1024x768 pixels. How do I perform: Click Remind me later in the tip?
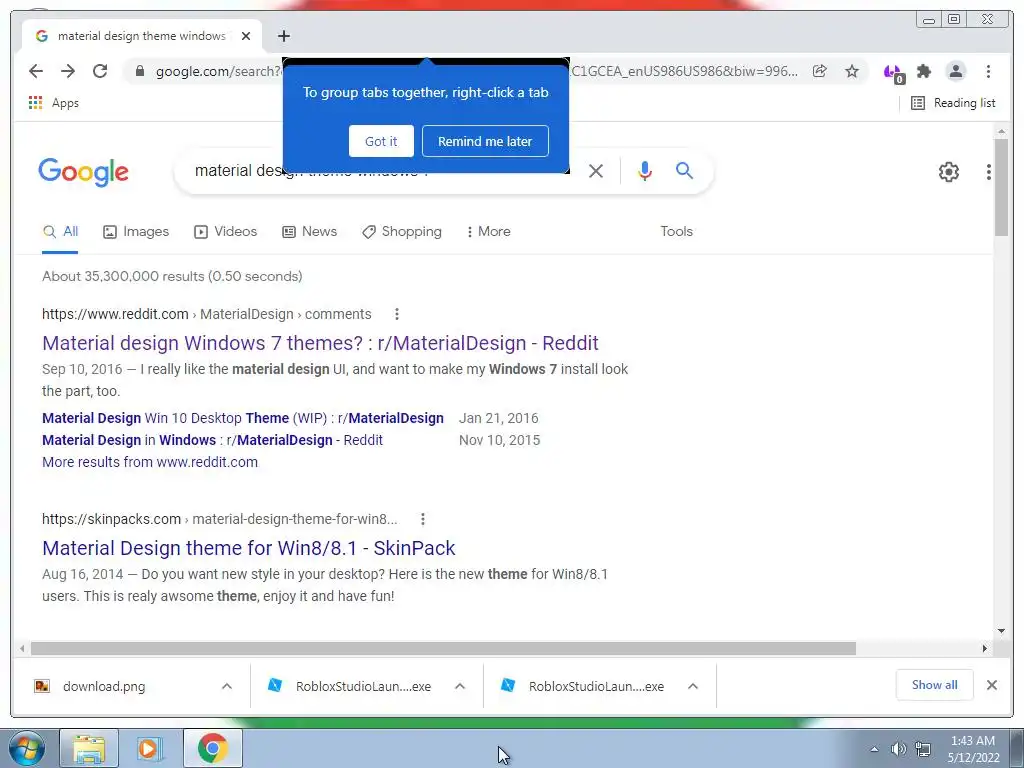(485, 141)
